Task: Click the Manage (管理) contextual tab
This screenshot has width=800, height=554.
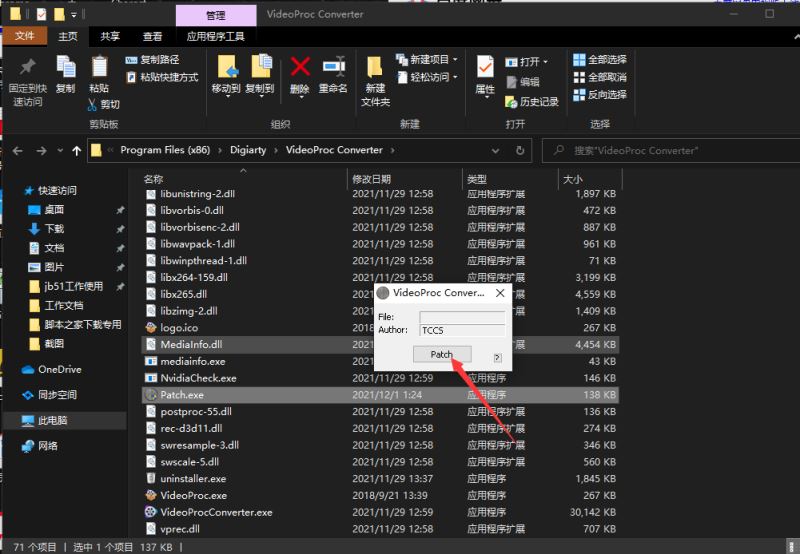Action: 216,15
